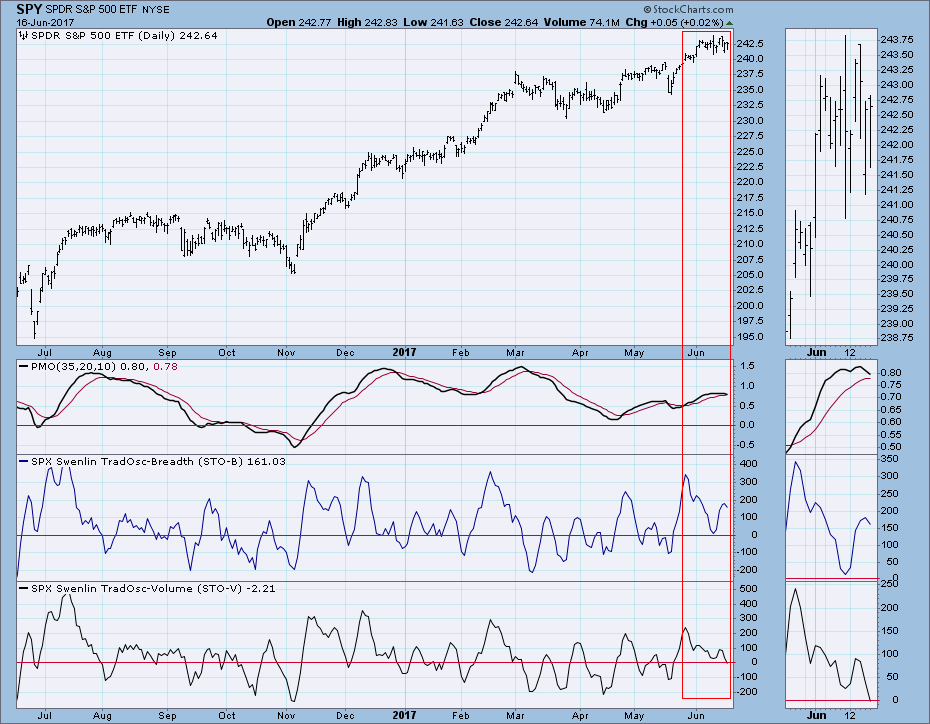
Task: Click the bar-chart glyph before SPDR legend
Action: click(23, 36)
